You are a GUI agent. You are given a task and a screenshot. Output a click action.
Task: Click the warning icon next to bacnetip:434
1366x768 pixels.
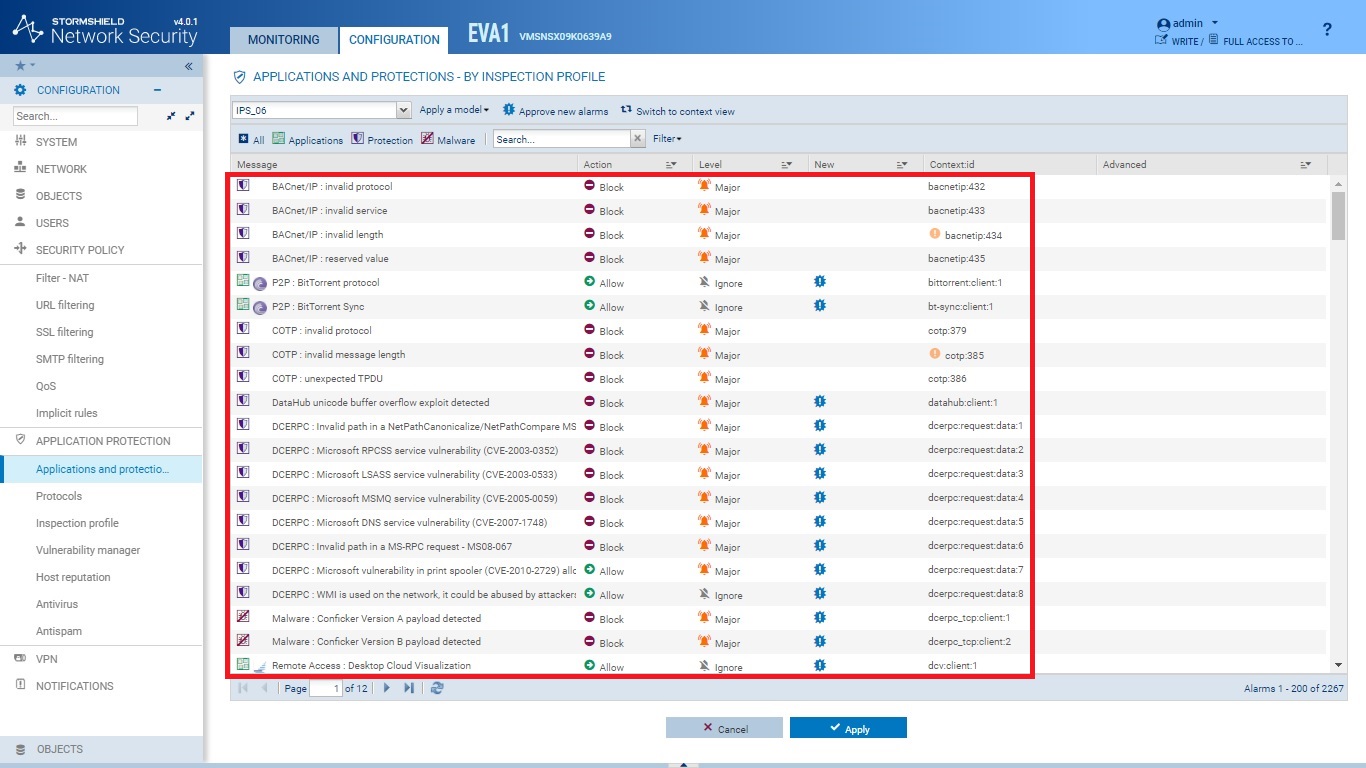coord(935,234)
